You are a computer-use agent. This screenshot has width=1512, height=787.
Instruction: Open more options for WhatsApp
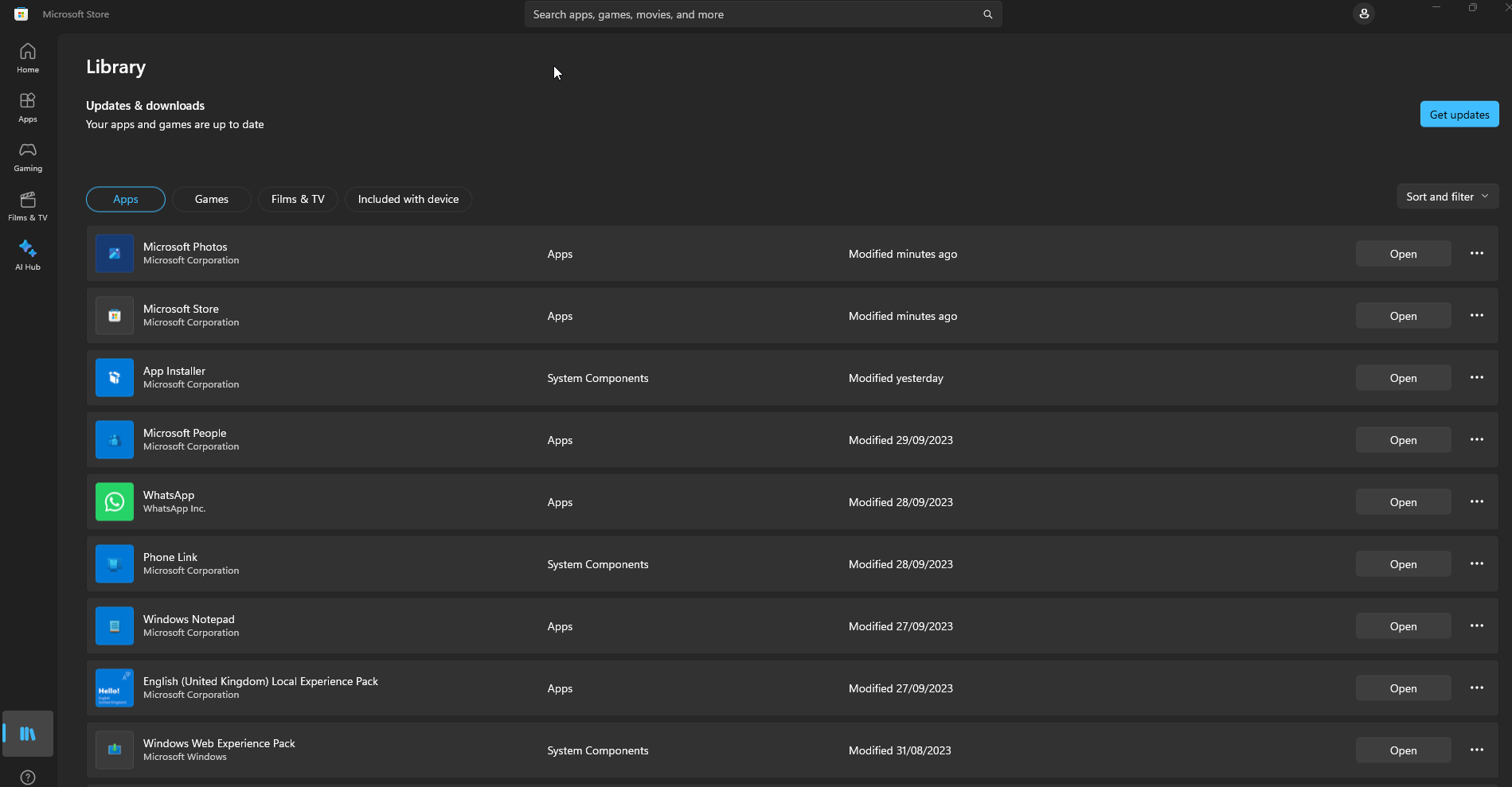1477,501
